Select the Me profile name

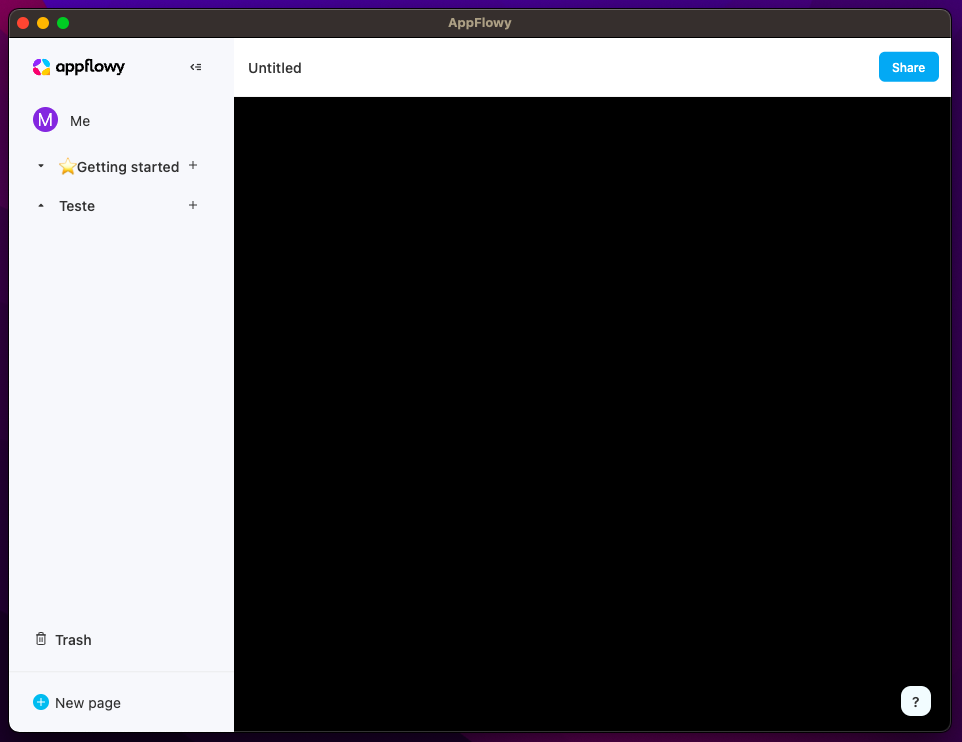(x=80, y=121)
